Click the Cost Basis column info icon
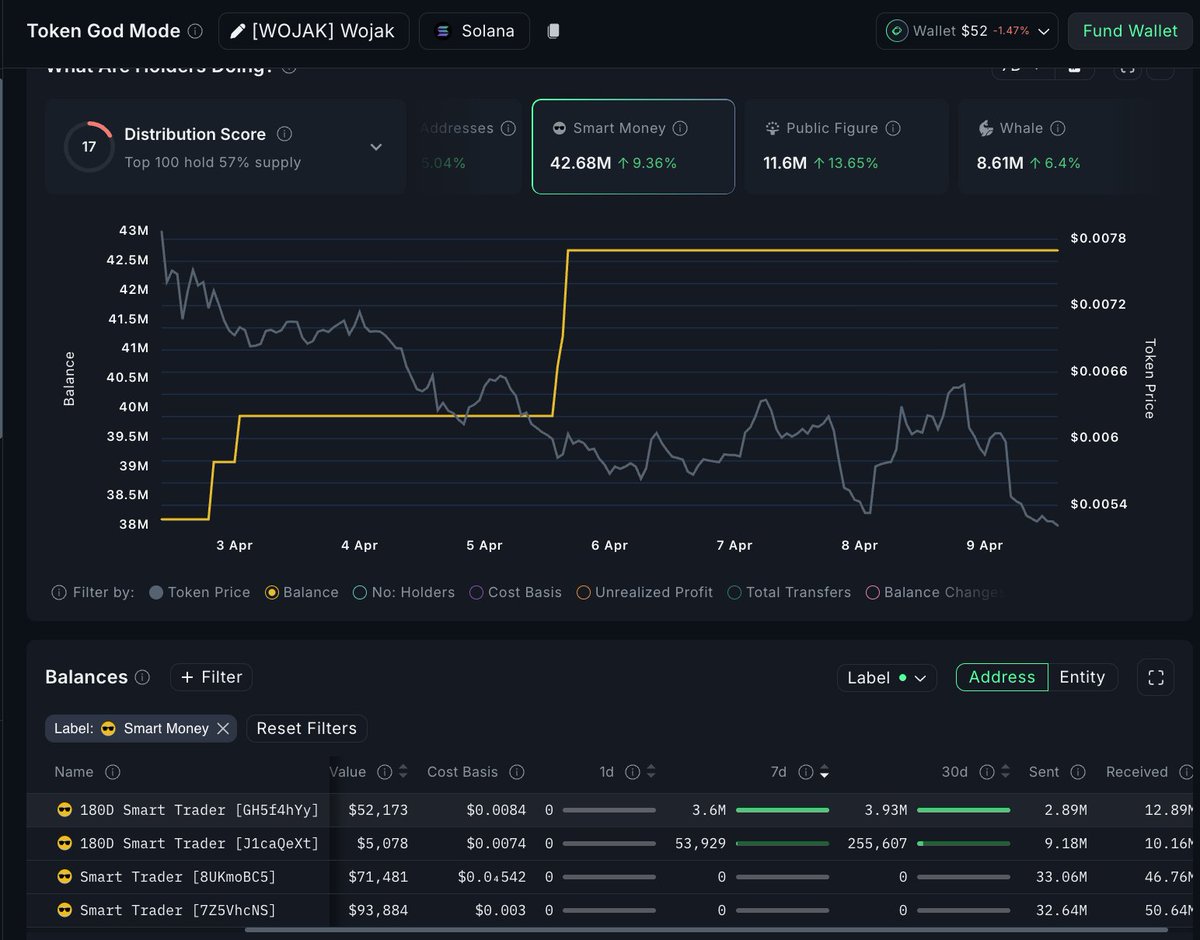Image resolution: width=1200 pixels, height=940 pixels. [517, 772]
